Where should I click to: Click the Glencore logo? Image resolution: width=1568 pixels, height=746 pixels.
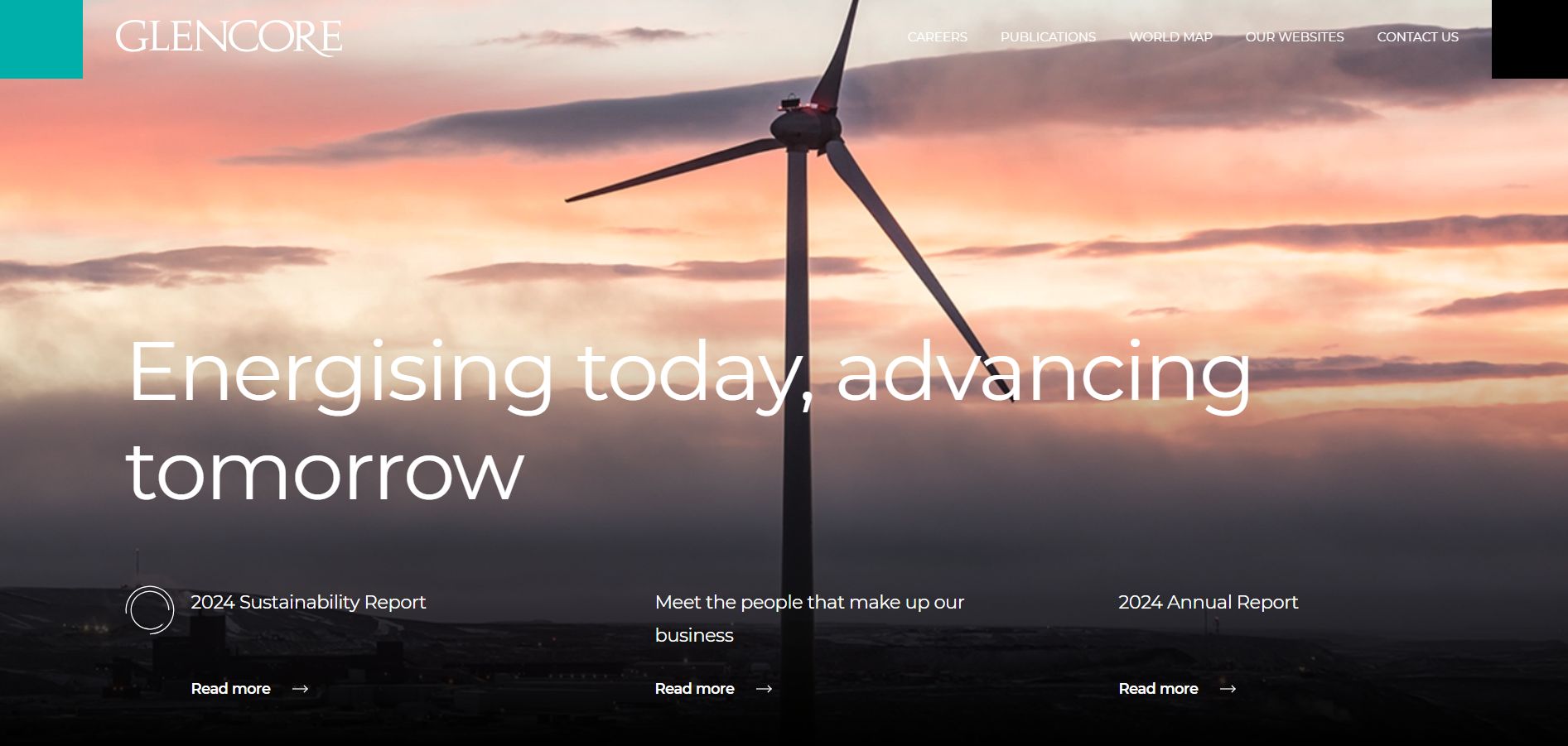[x=230, y=36]
